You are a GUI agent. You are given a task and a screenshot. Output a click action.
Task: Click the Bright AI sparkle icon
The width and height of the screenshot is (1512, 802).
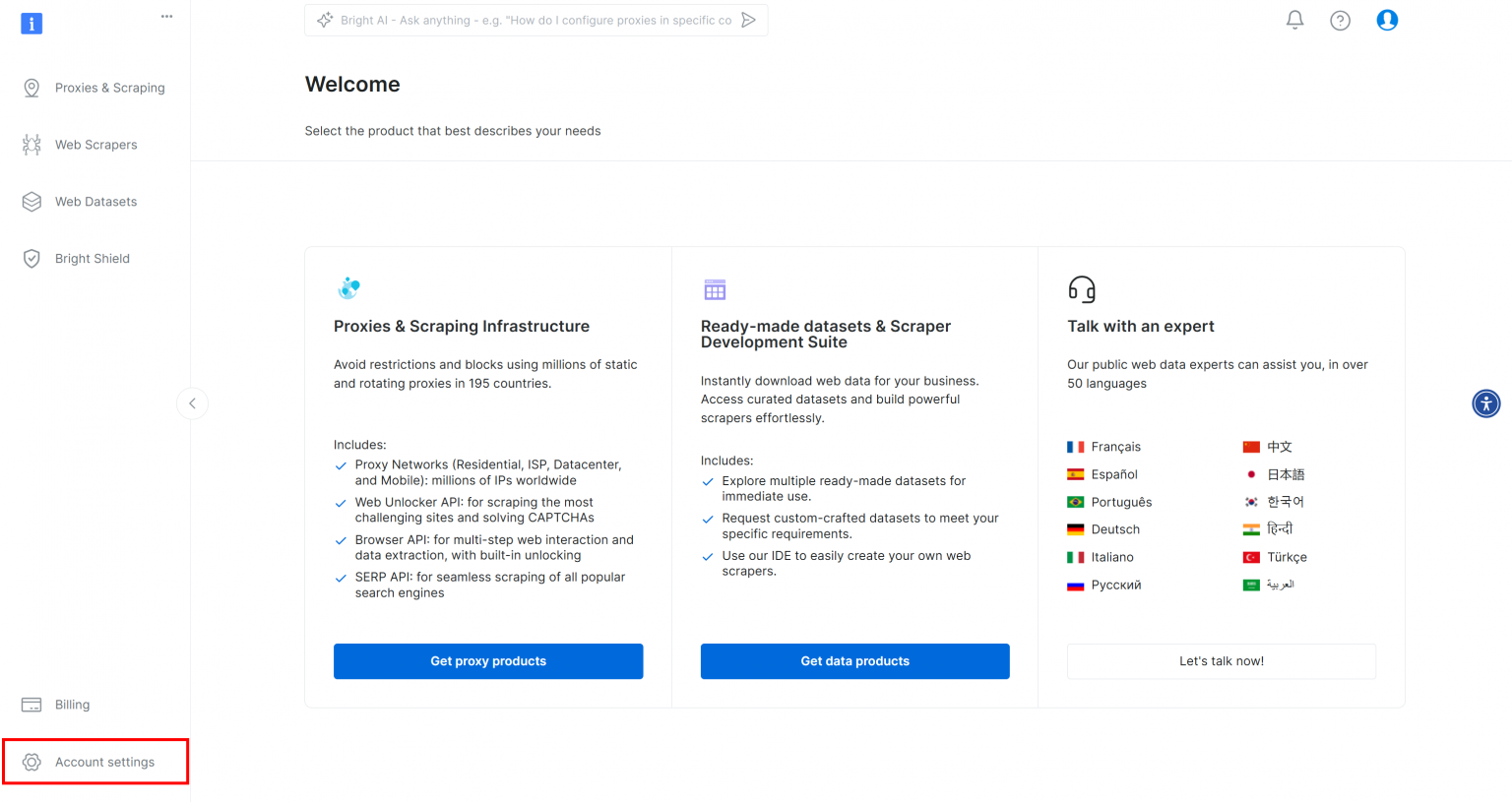point(325,19)
